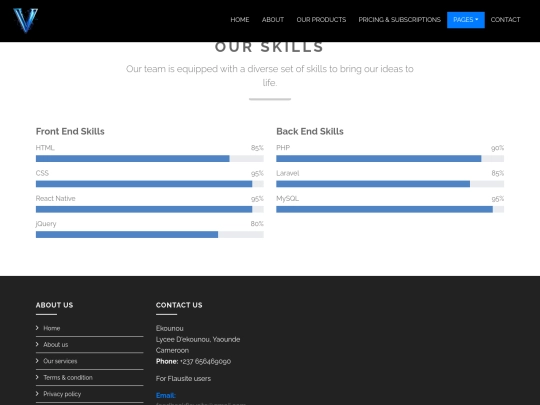Click the Lycee D'ekounou, Yaounde address
This screenshot has width=540, height=405.
(x=198, y=340)
